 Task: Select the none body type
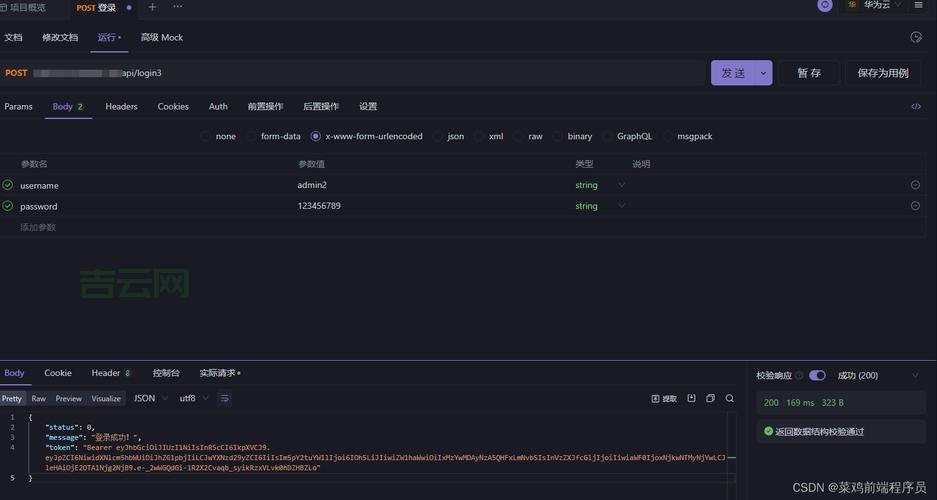(219, 136)
